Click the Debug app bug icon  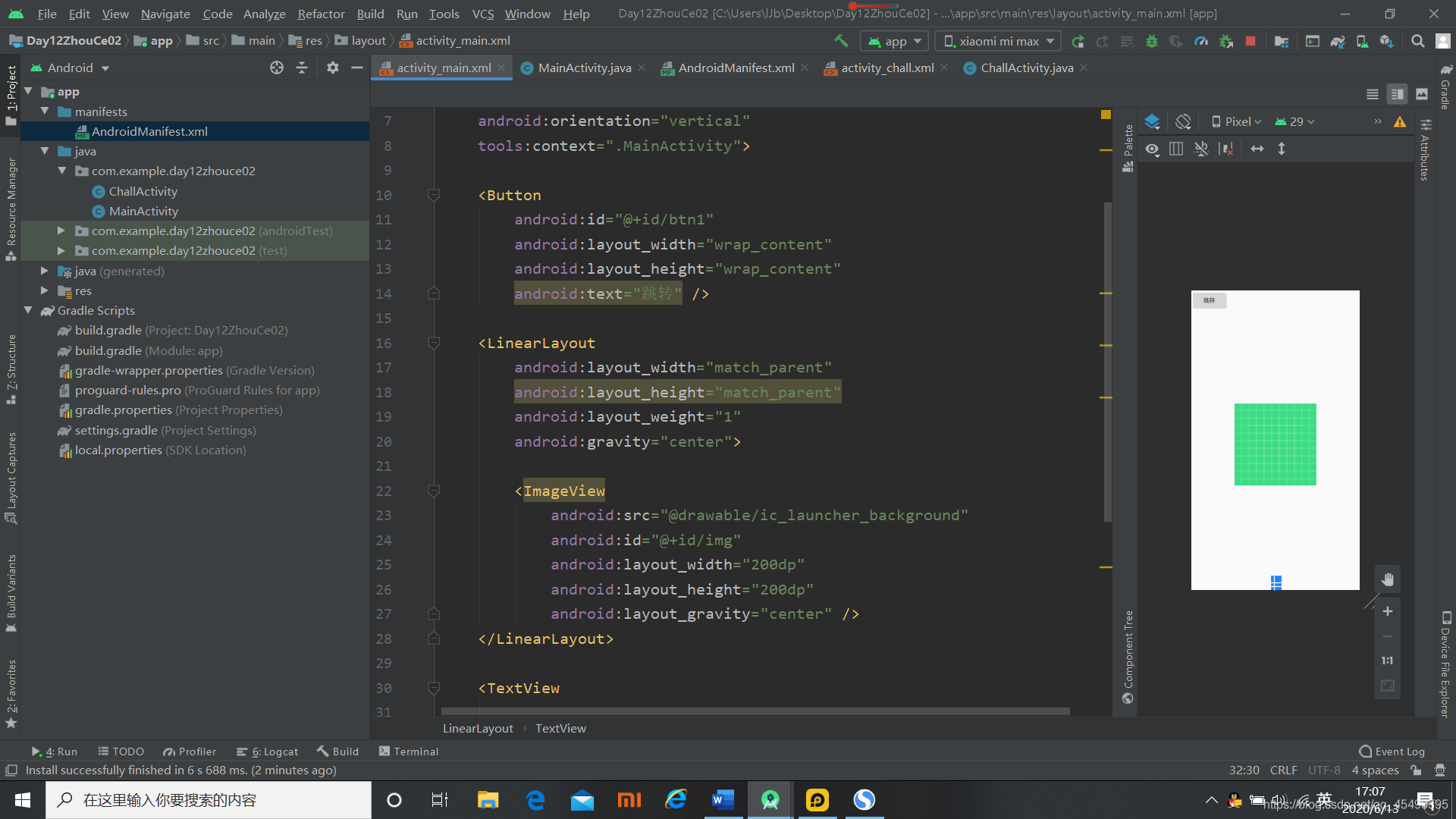click(1152, 41)
